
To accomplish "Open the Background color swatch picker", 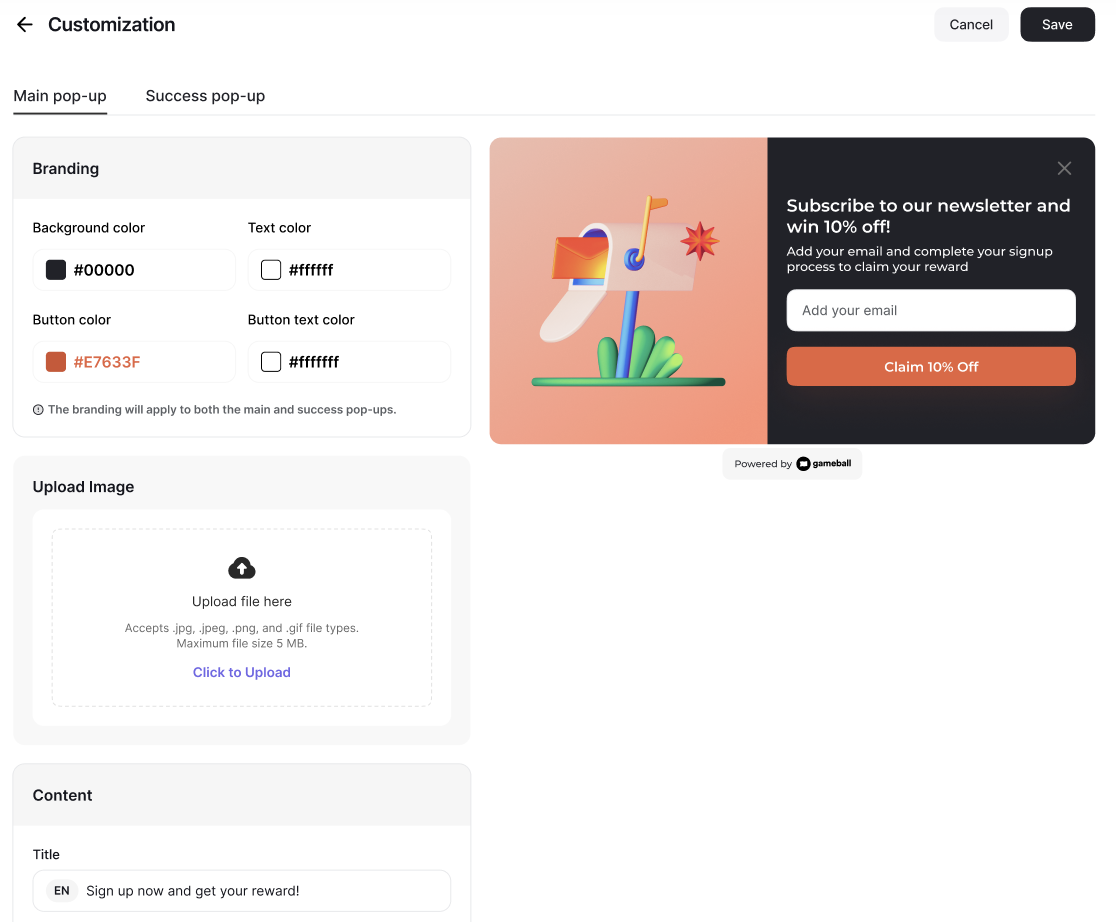I will [55, 269].
